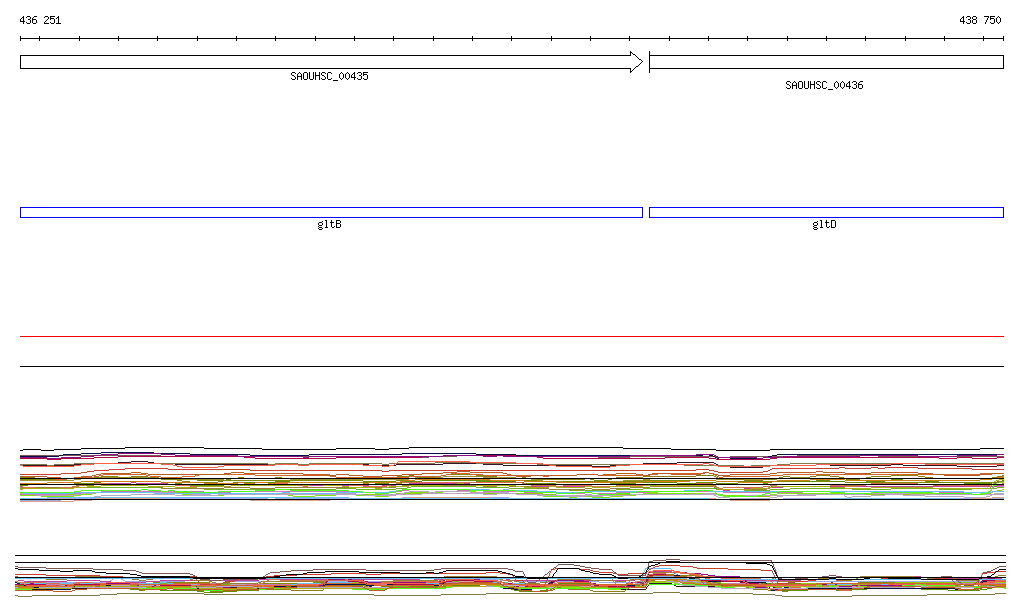Screen dimensions: 1024x611
Task: Click the SAOUHSC_00435 text label
Action: pos(329,76)
